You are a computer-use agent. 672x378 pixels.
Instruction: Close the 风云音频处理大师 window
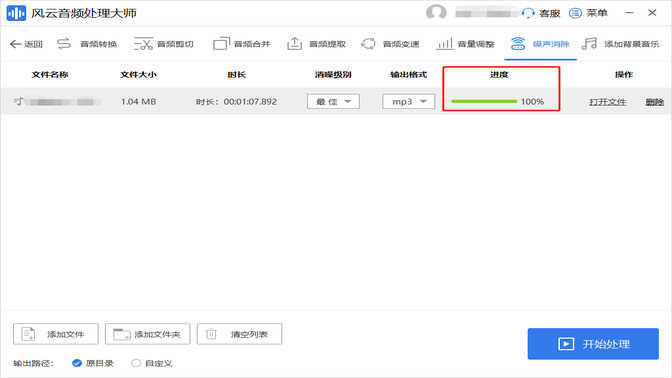pyautogui.click(x=652, y=13)
